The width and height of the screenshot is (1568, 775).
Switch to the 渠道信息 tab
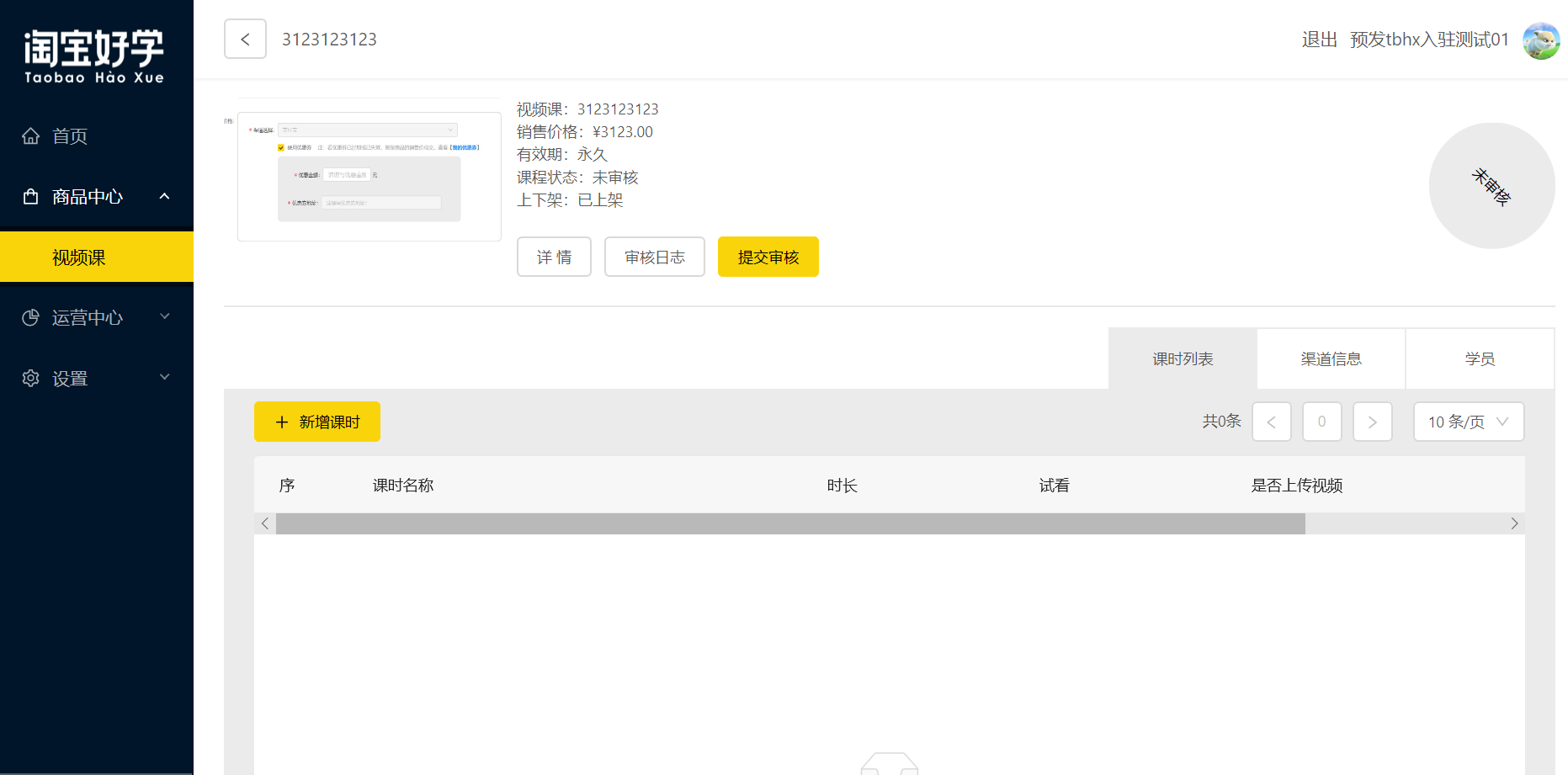click(x=1331, y=358)
